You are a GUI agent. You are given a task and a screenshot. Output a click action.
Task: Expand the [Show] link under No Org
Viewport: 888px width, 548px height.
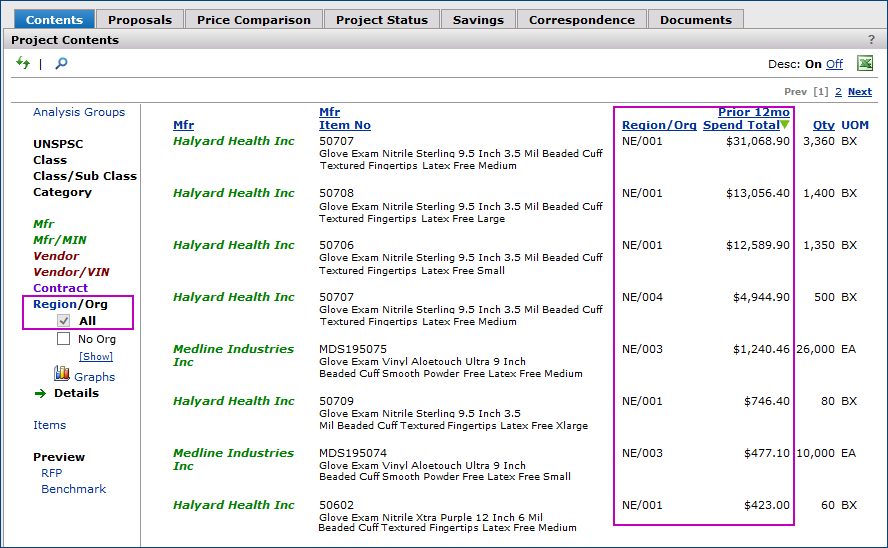click(x=96, y=356)
